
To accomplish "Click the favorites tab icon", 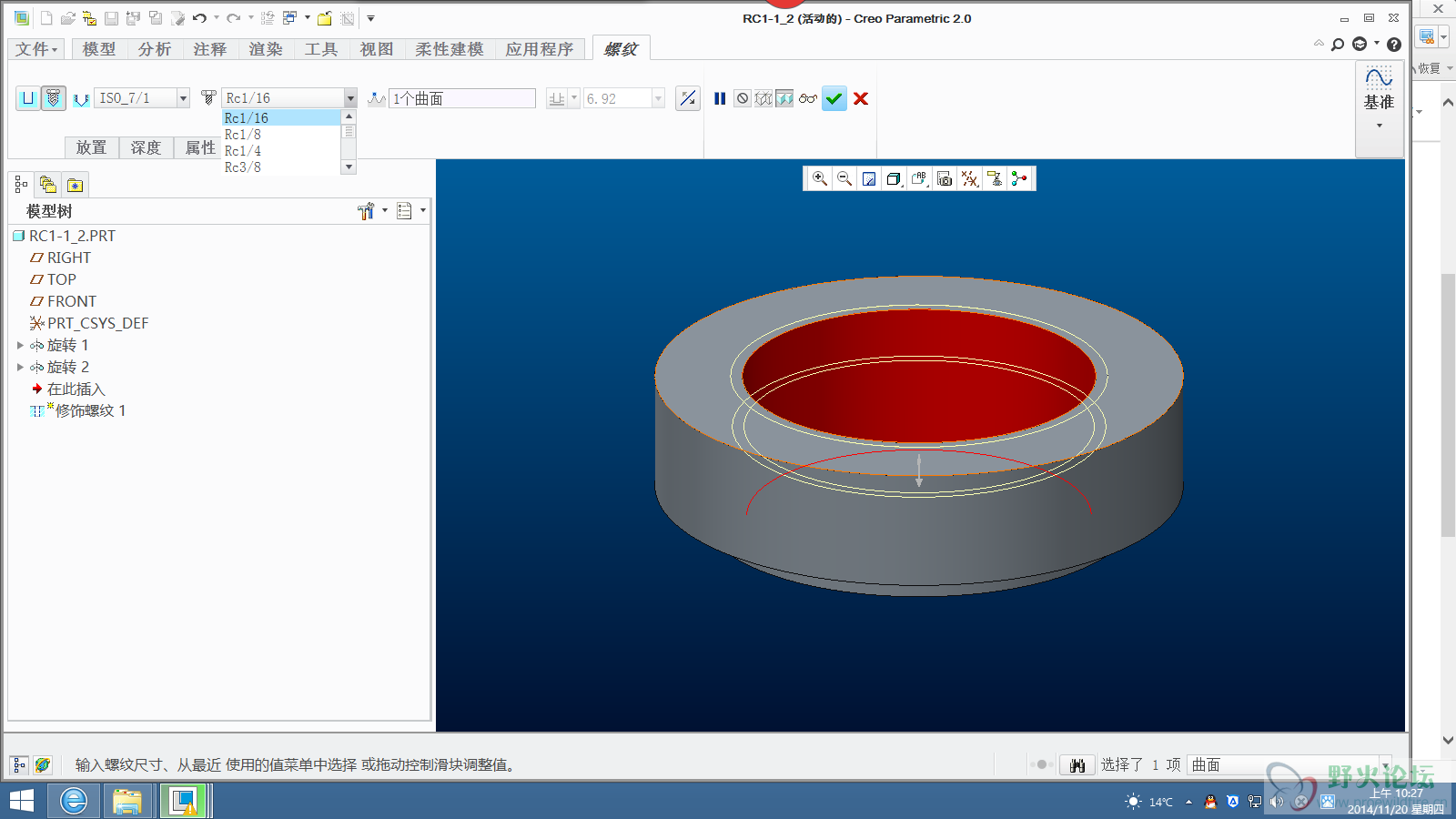I will point(75,185).
